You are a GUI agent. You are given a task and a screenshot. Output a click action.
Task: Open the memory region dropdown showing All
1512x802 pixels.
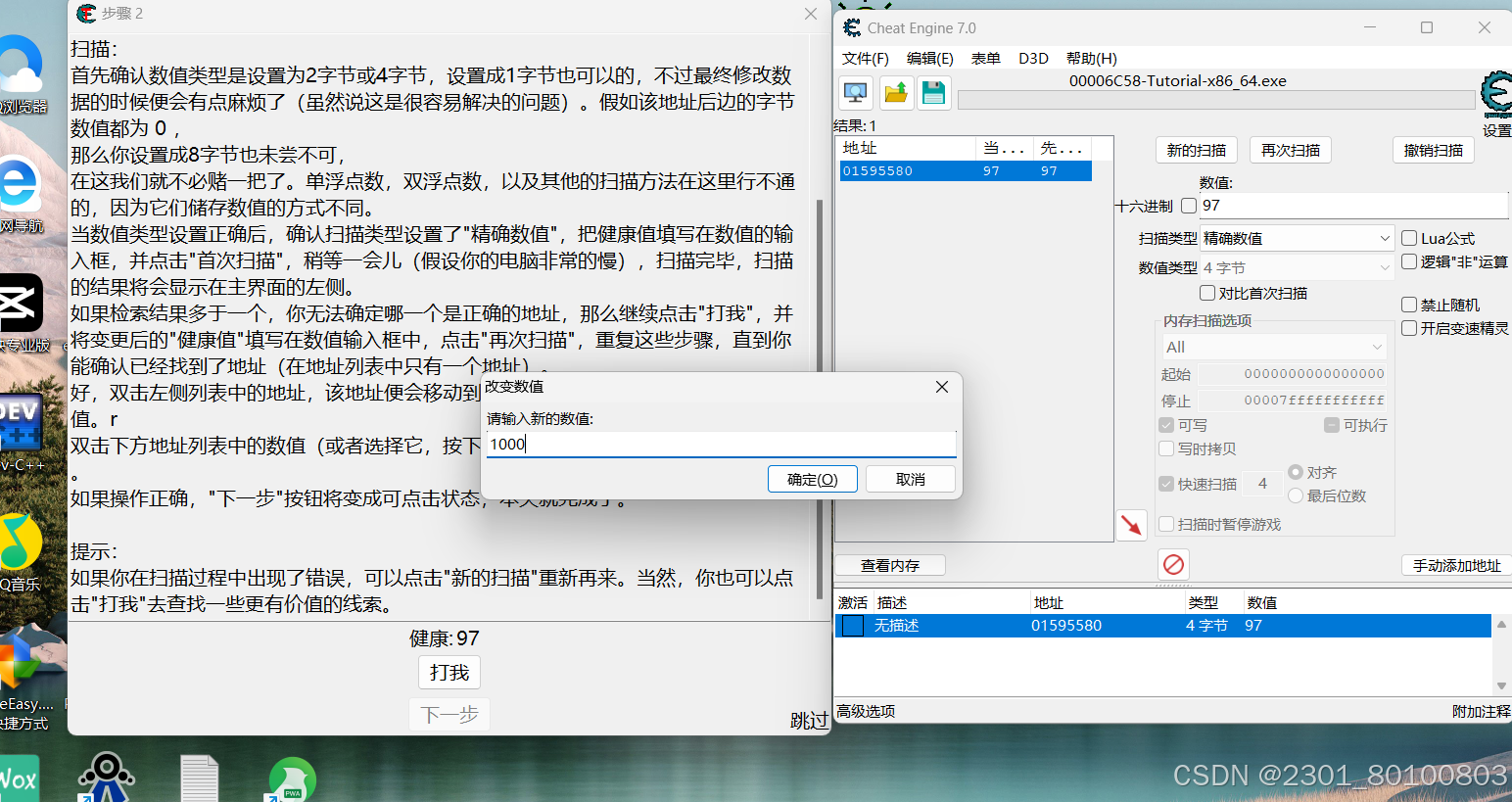[x=1274, y=347]
